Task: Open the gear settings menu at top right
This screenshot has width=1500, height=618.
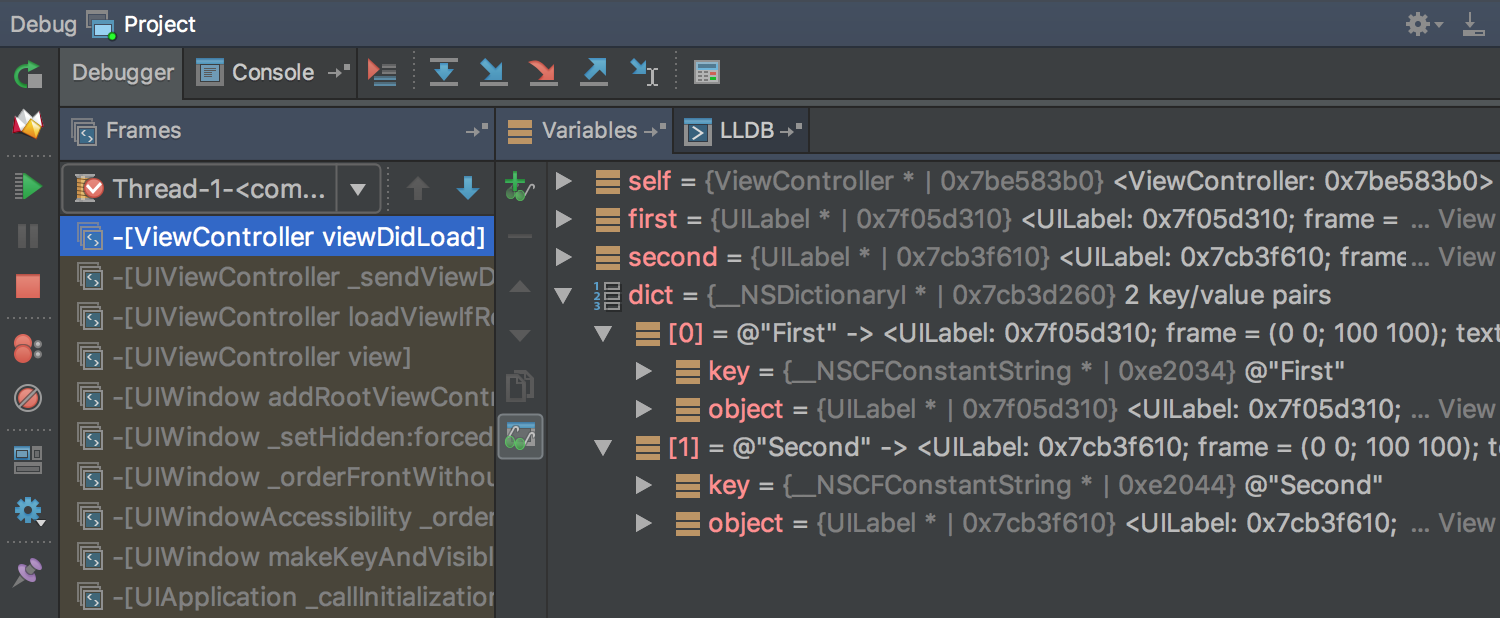Action: click(x=1420, y=24)
